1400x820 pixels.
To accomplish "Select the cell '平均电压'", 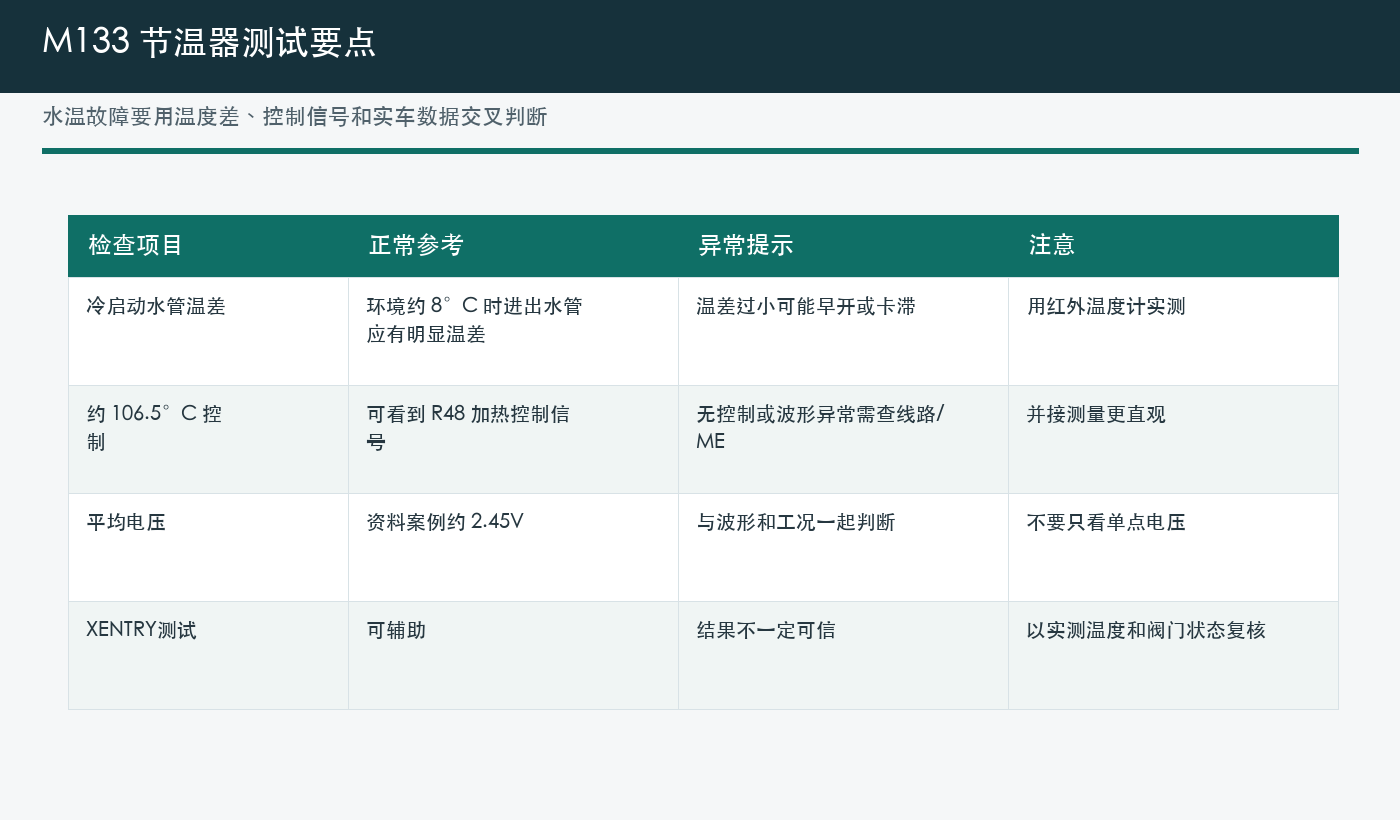I will click(x=208, y=548).
